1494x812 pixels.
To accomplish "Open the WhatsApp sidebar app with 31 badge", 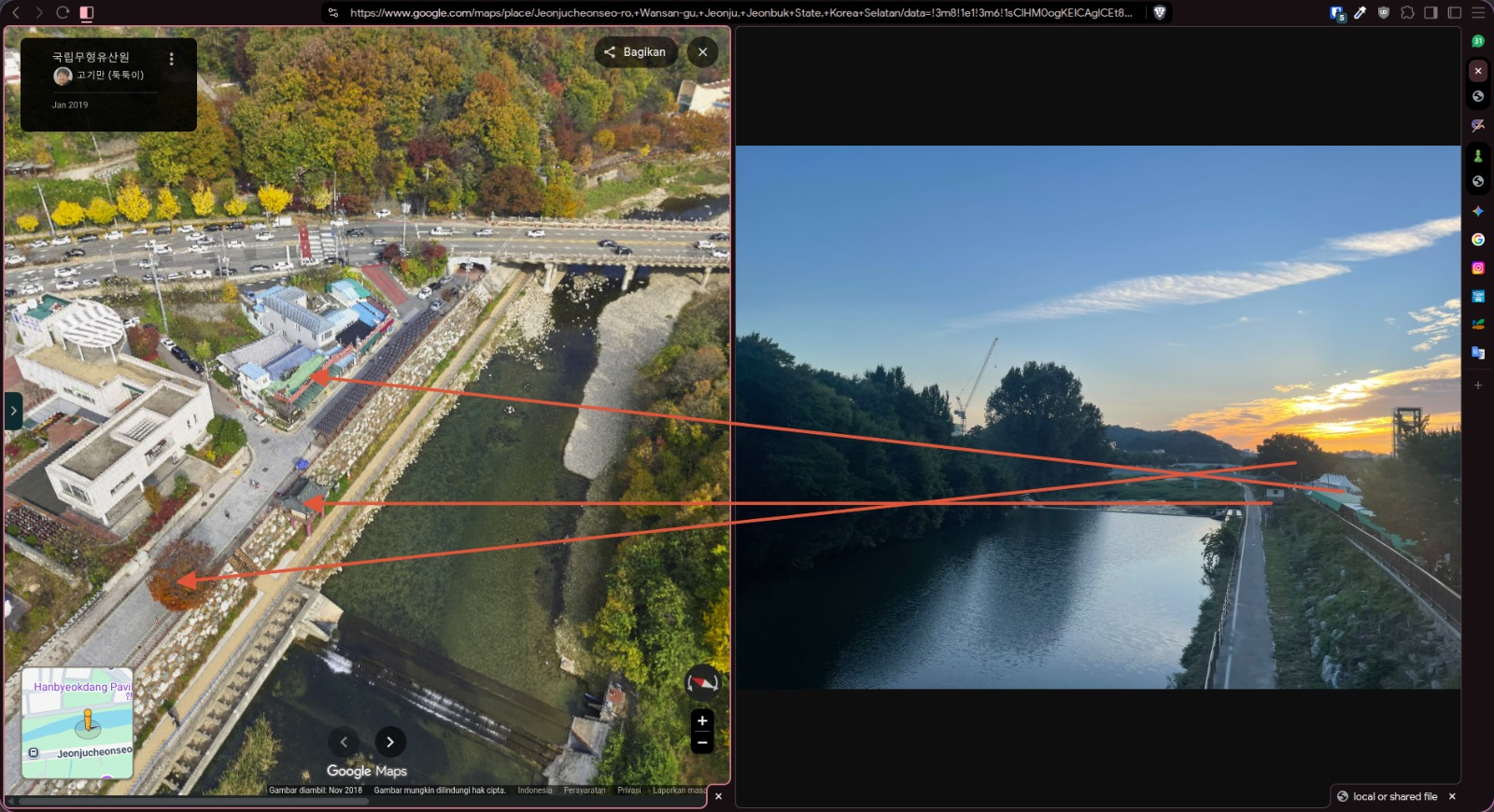I will 1478,41.
